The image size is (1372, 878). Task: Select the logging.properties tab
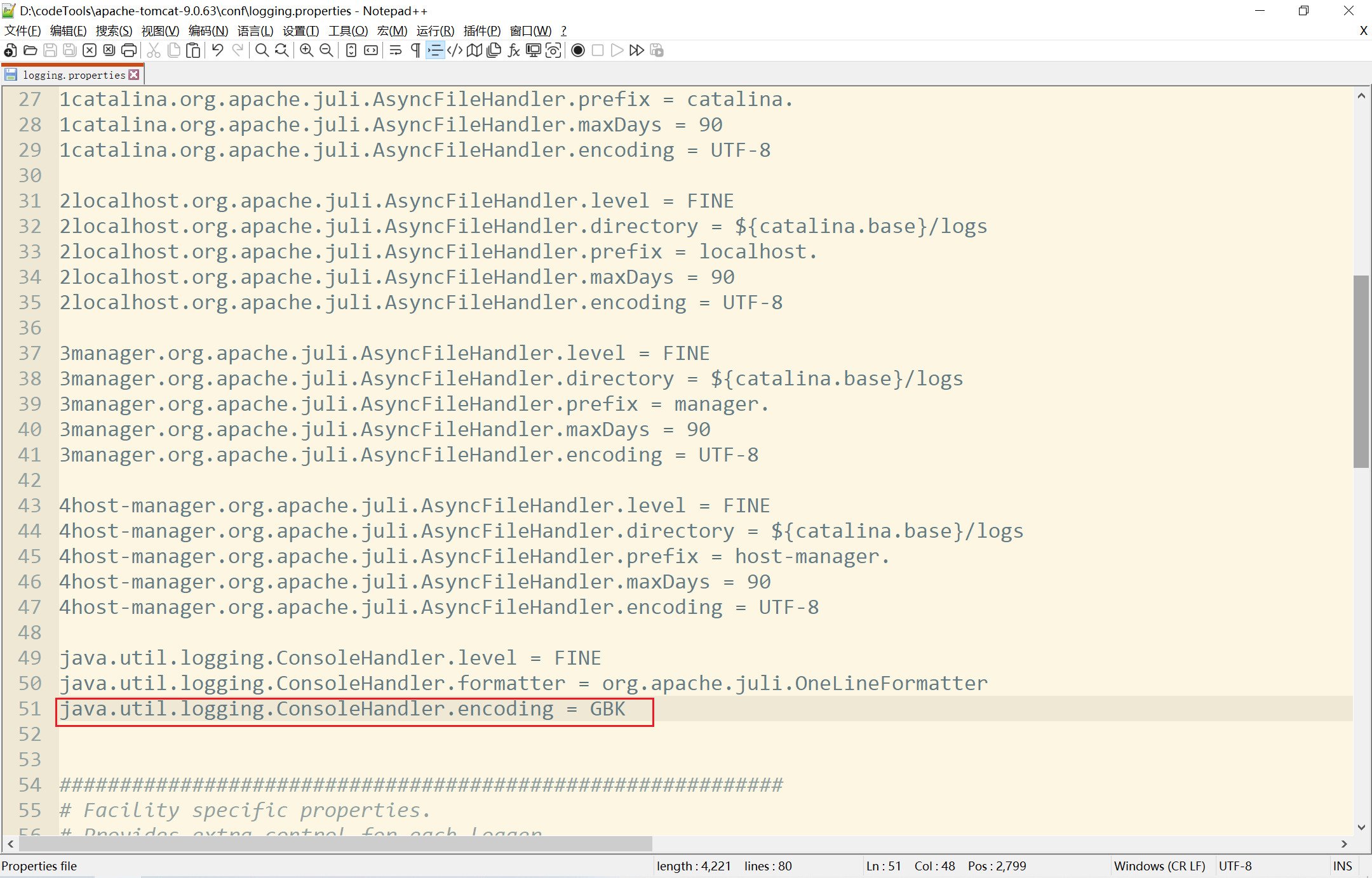click(x=74, y=75)
